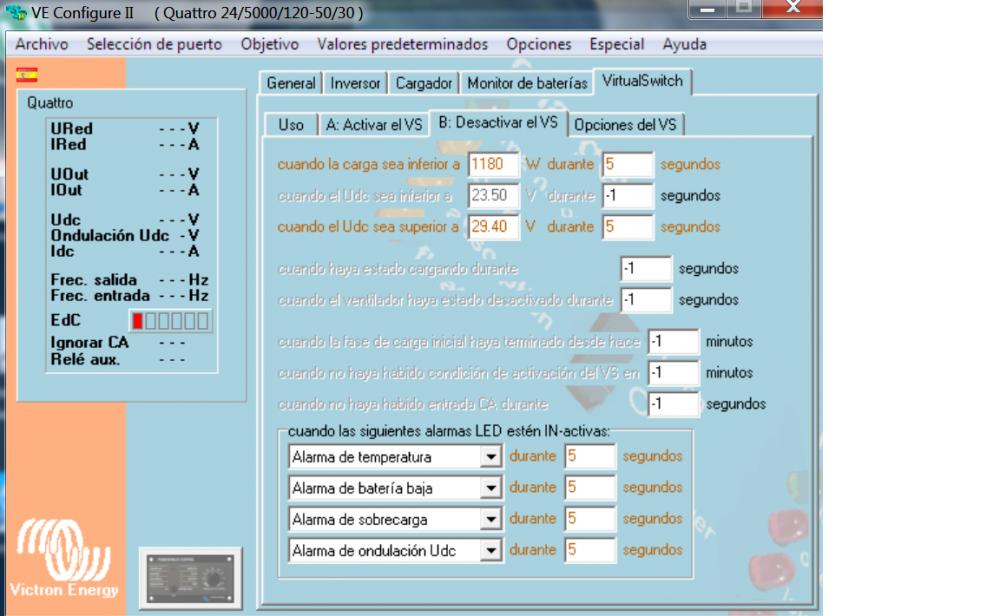Click seconds field for load inferior condition
1000x616 pixels.
coord(628,165)
